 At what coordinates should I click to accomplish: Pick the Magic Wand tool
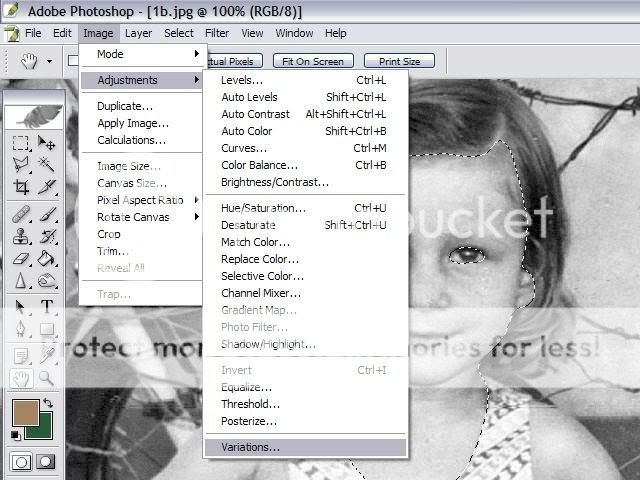pos(46,164)
